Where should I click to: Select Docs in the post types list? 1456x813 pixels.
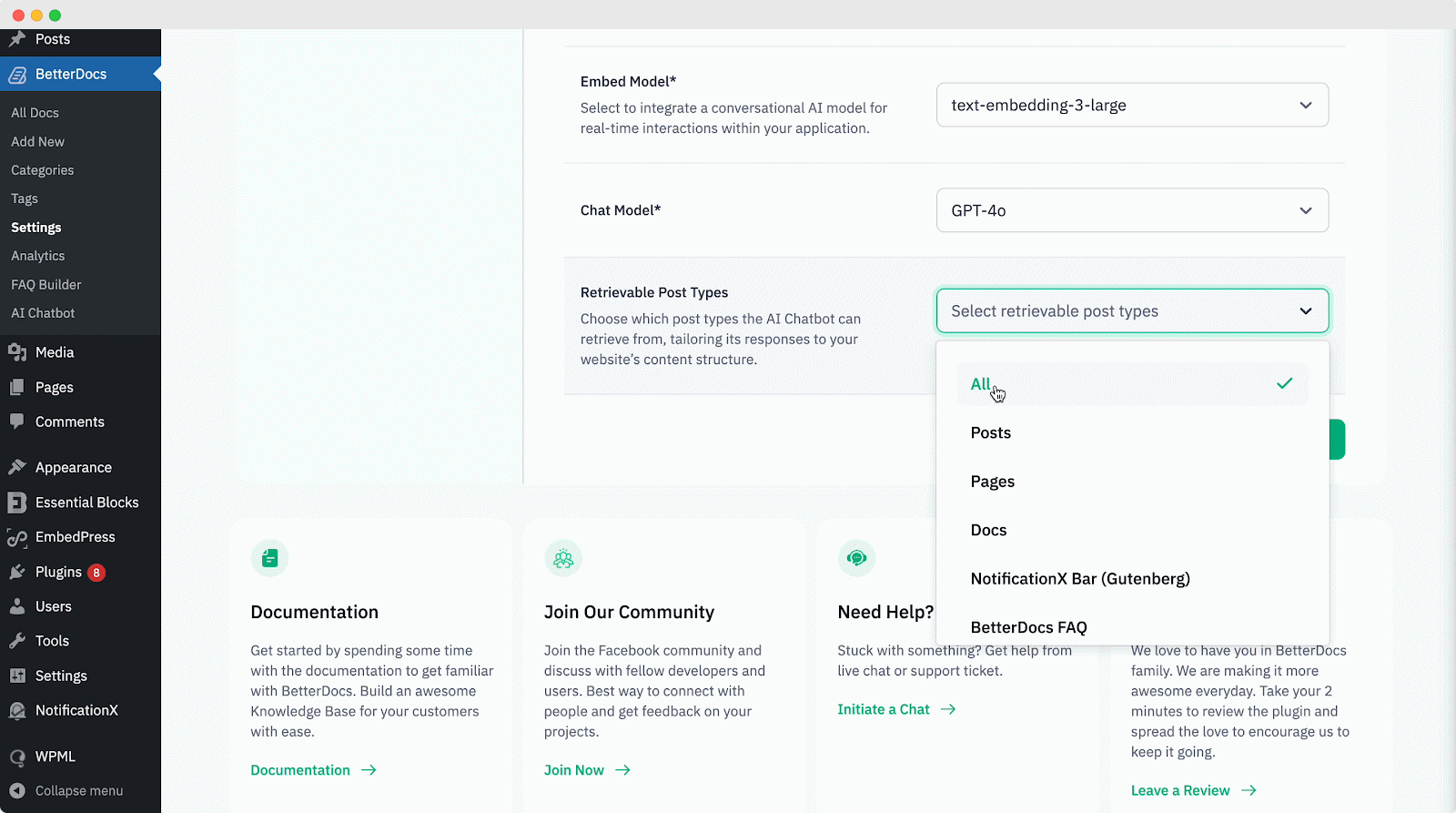(1132, 530)
